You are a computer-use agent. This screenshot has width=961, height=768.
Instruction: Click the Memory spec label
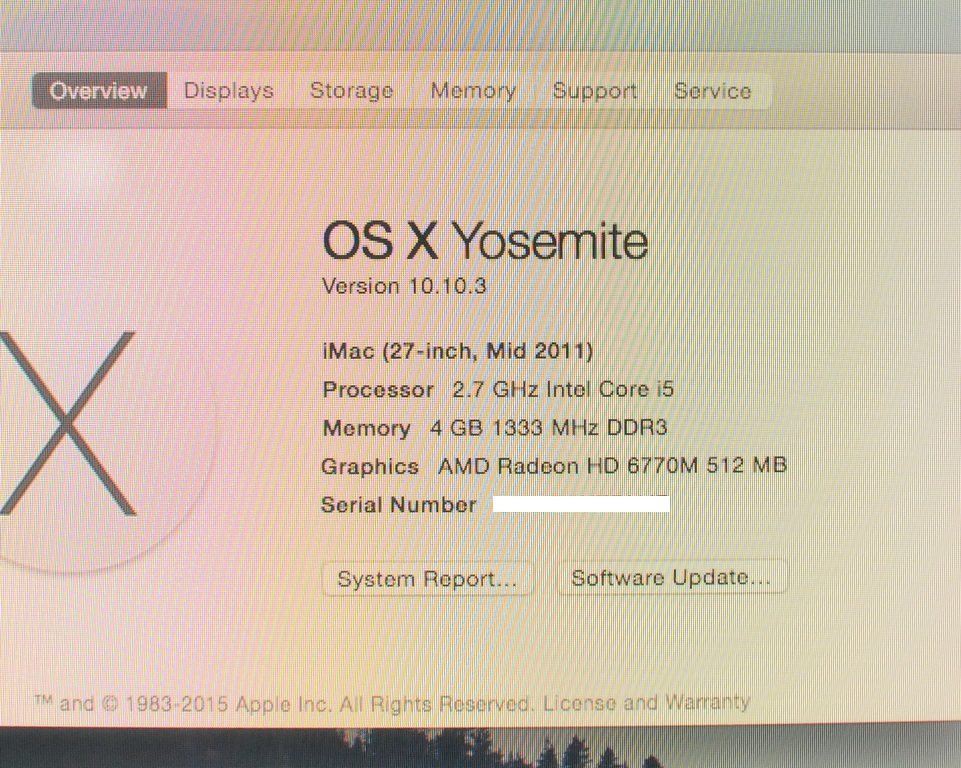pyautogui.click(x=367, y=428)
